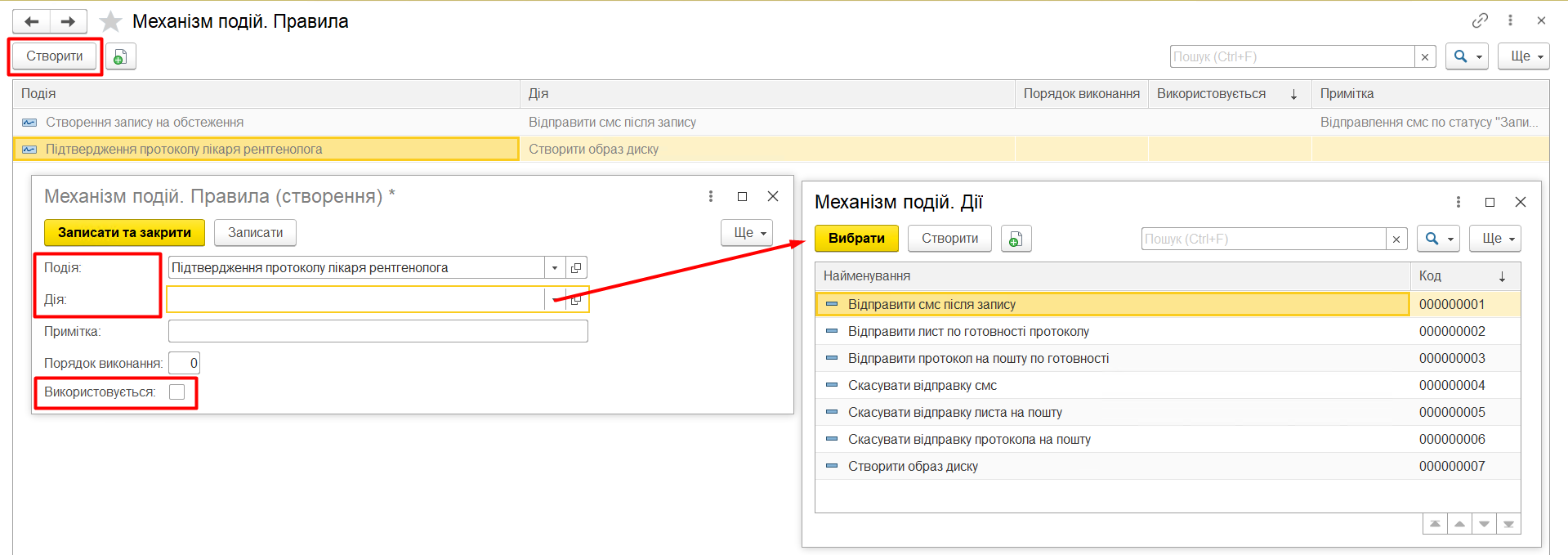Jump to last row arrow in Дії list

point(1508,524)
